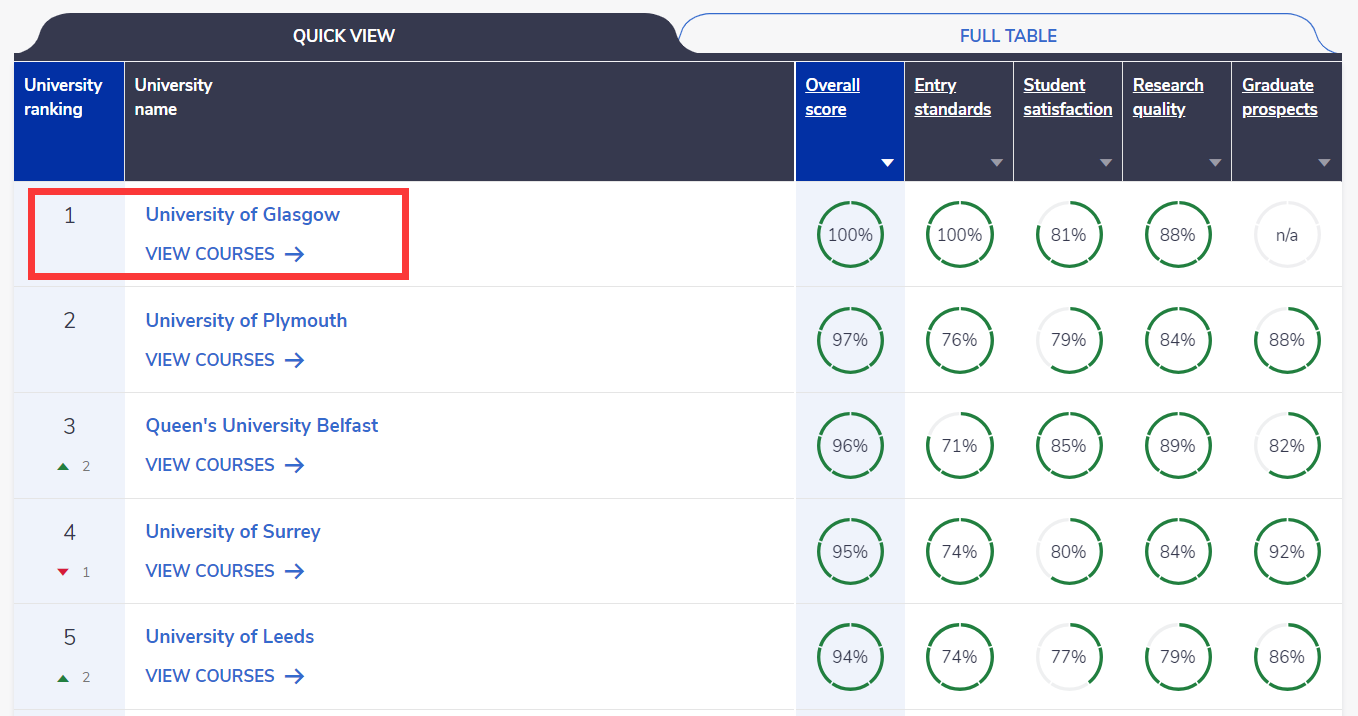
Task: Click sort arrow under Overall score
Action: [x=887, y=163]
